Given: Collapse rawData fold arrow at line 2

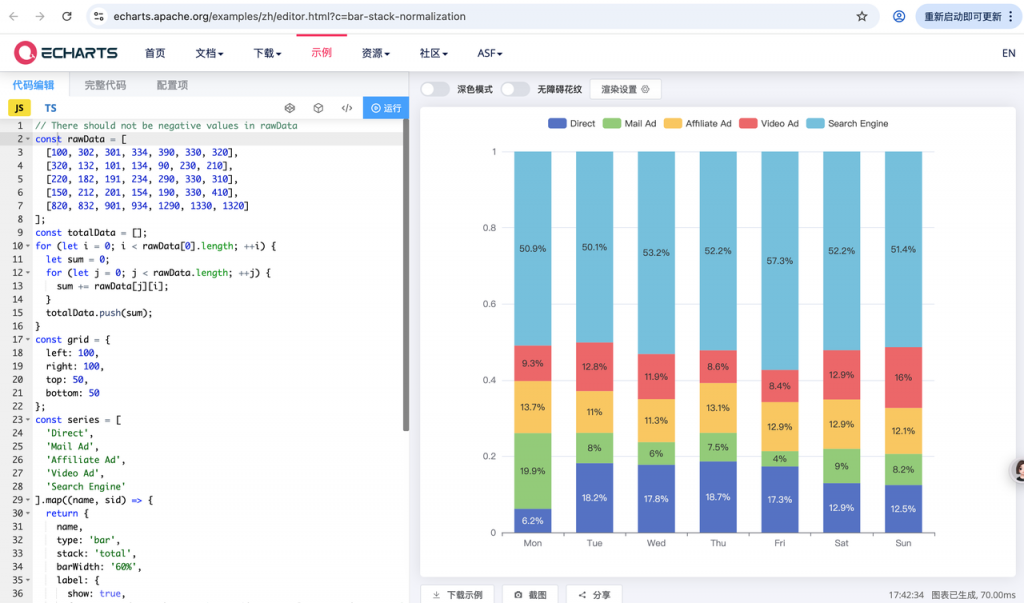Looking at the screenshot, I should 27,139.
